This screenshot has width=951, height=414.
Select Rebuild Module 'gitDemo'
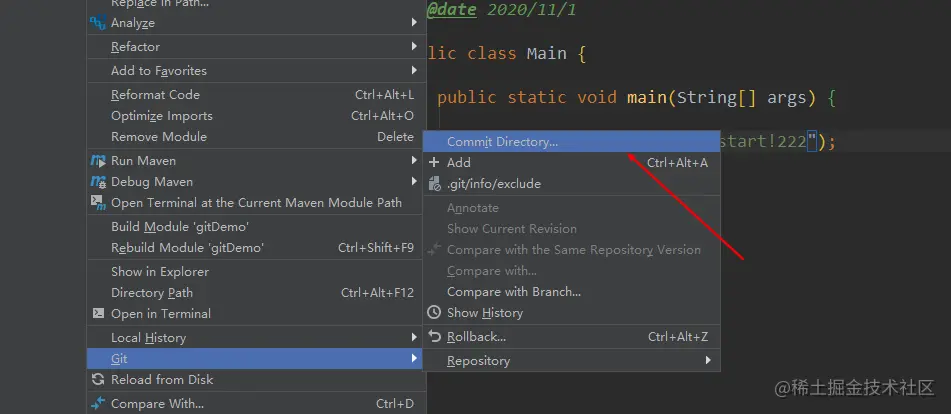coord(255,247)
